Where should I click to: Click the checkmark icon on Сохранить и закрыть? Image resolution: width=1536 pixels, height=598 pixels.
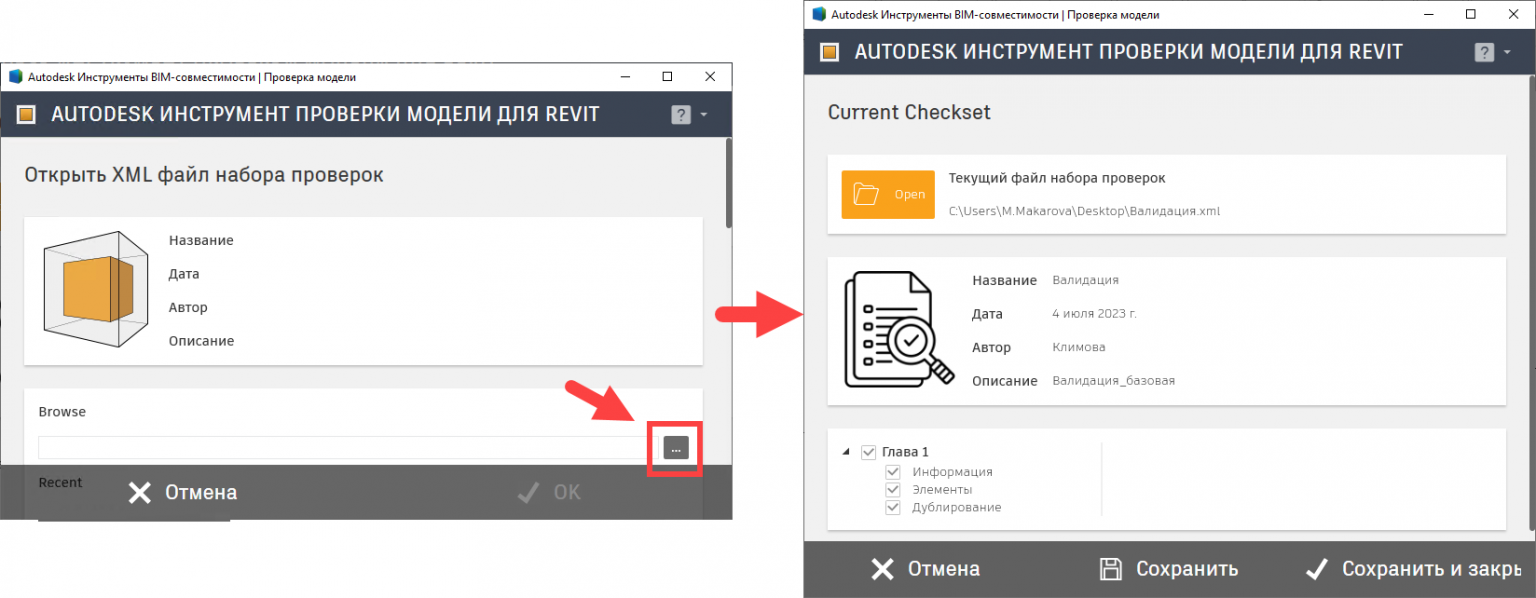1317,568
